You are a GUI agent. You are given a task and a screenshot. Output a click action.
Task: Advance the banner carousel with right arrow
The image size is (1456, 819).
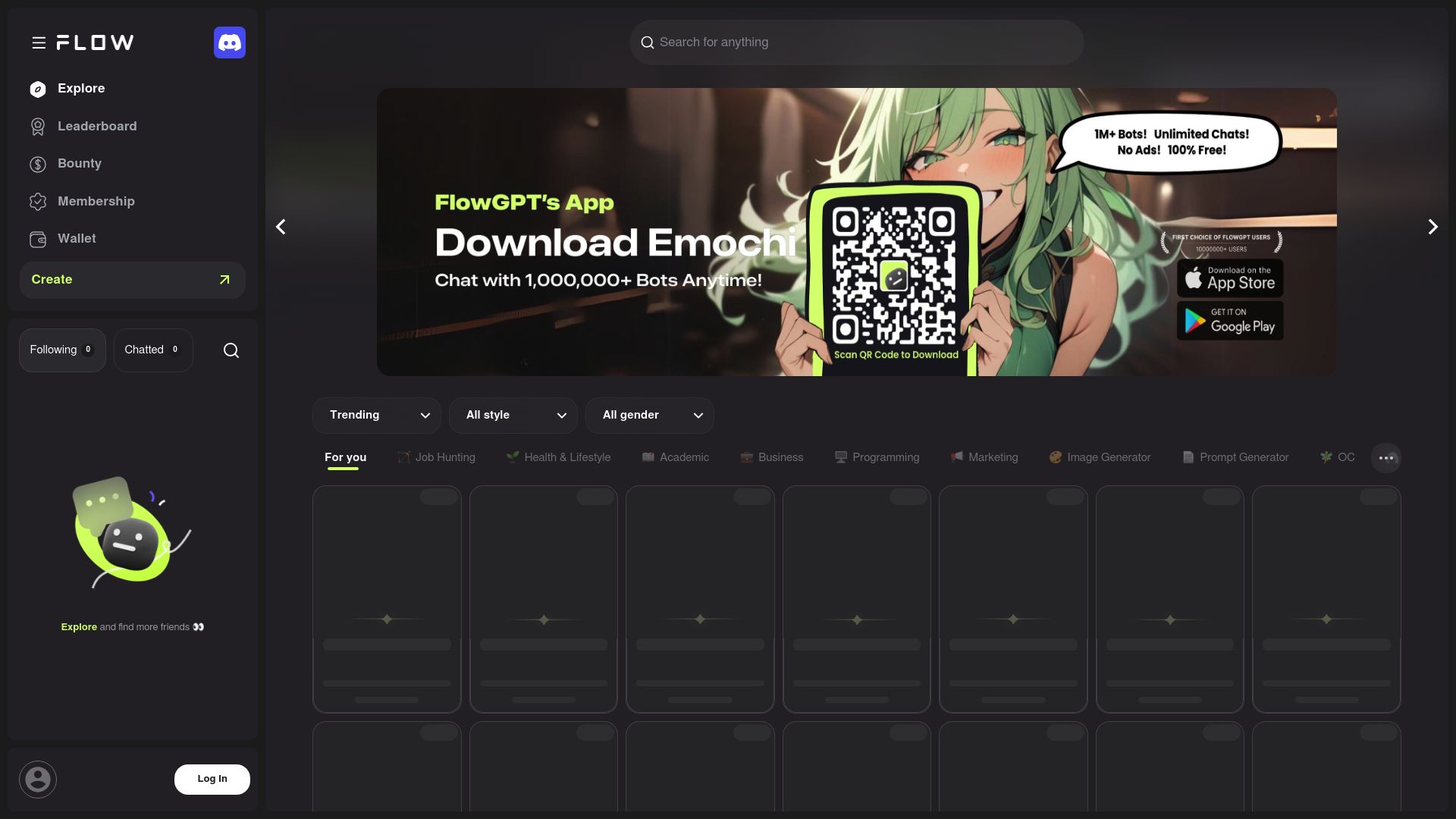tap(1432, 227)
